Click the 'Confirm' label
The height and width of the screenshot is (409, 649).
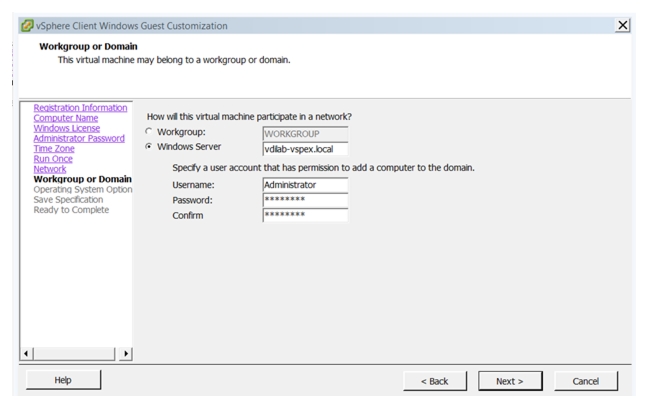(188, 216)
